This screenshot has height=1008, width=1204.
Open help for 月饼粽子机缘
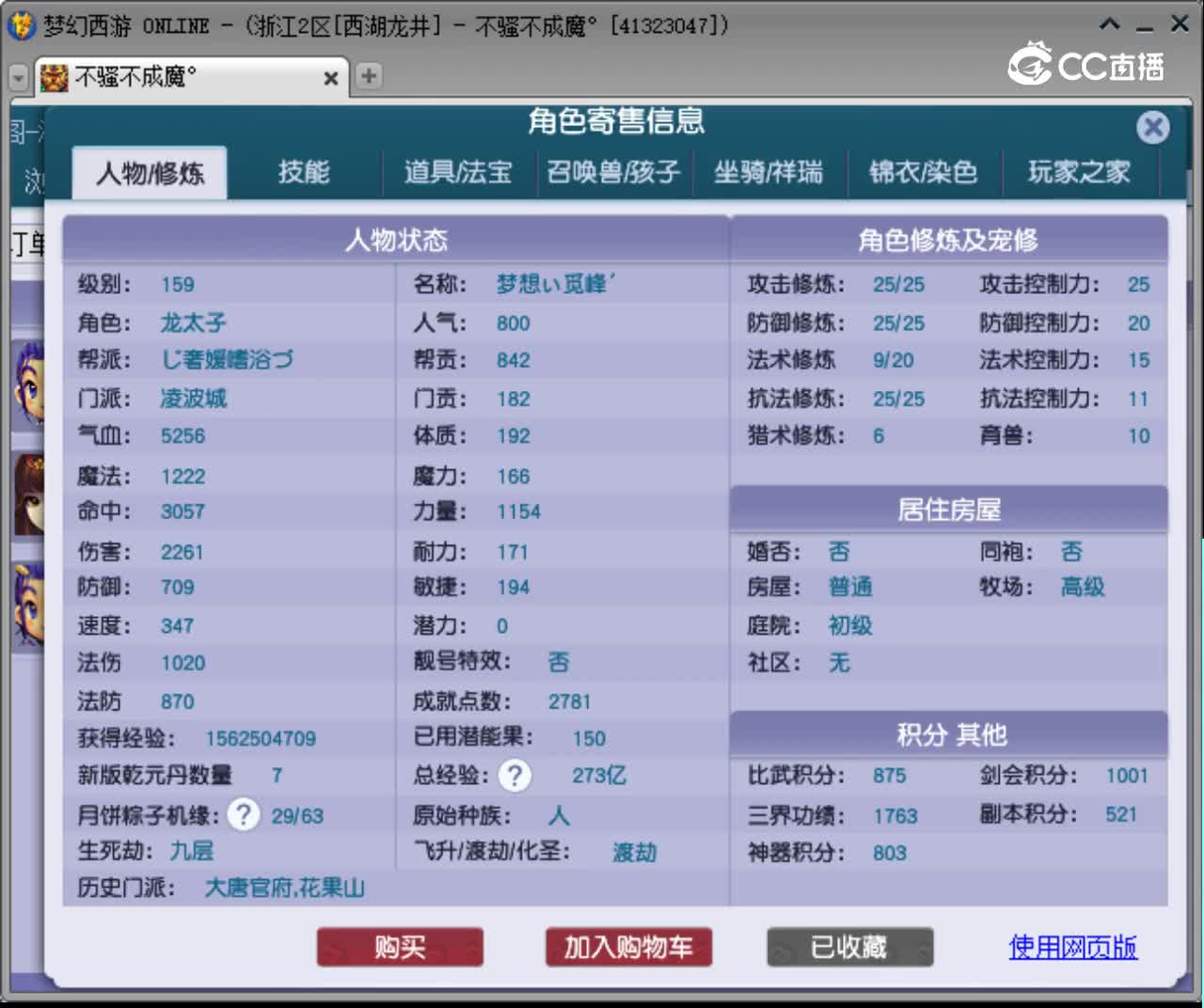point(244,814)
